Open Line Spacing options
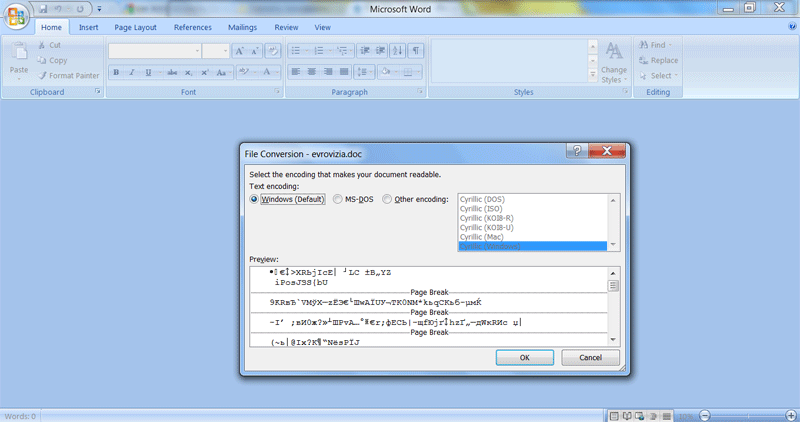The width and height of the screenshot is (800, 422). pos(364,72)
